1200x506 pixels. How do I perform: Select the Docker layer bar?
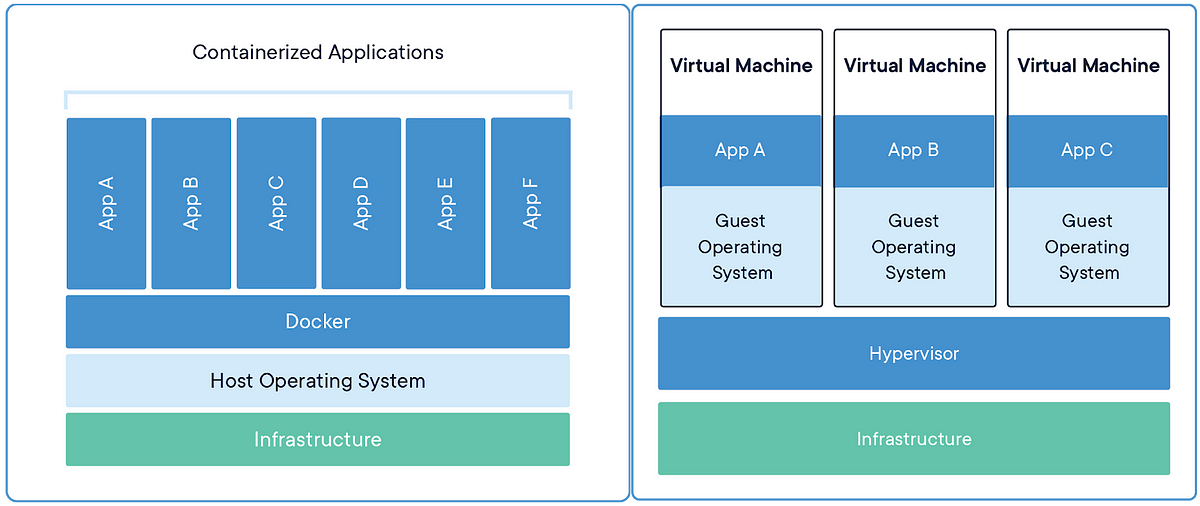coord(318,322)
